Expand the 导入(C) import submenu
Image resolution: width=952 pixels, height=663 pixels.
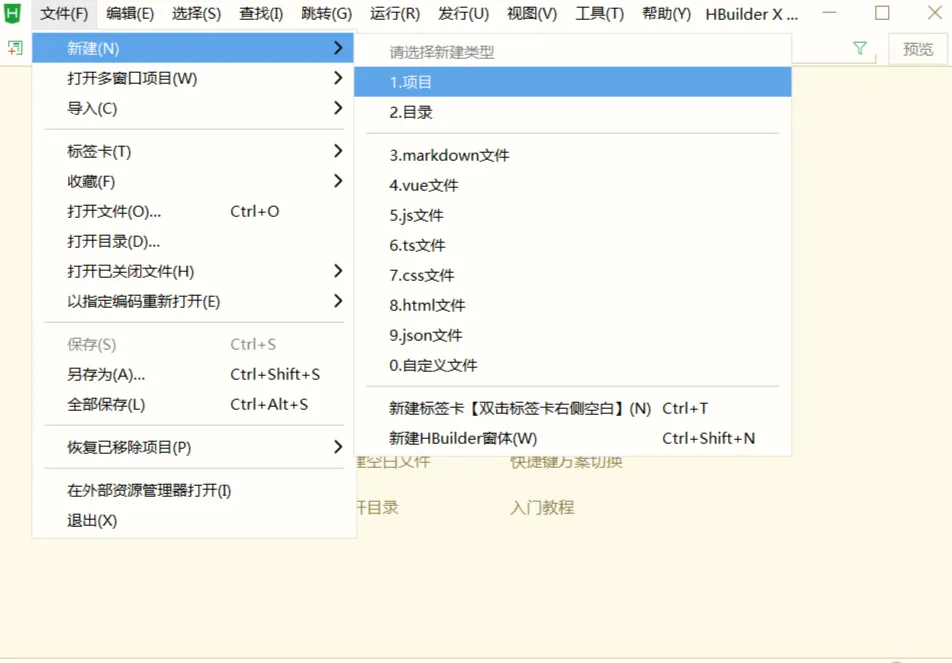[x=92, y=108]
